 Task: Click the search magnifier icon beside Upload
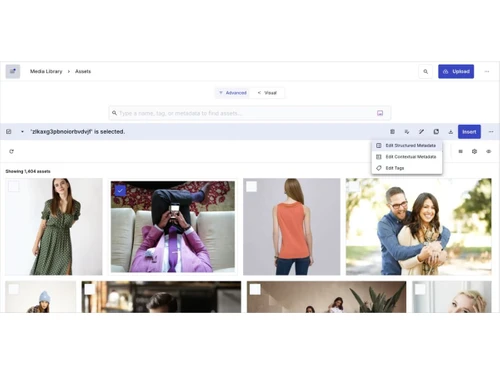click(425, 71)
